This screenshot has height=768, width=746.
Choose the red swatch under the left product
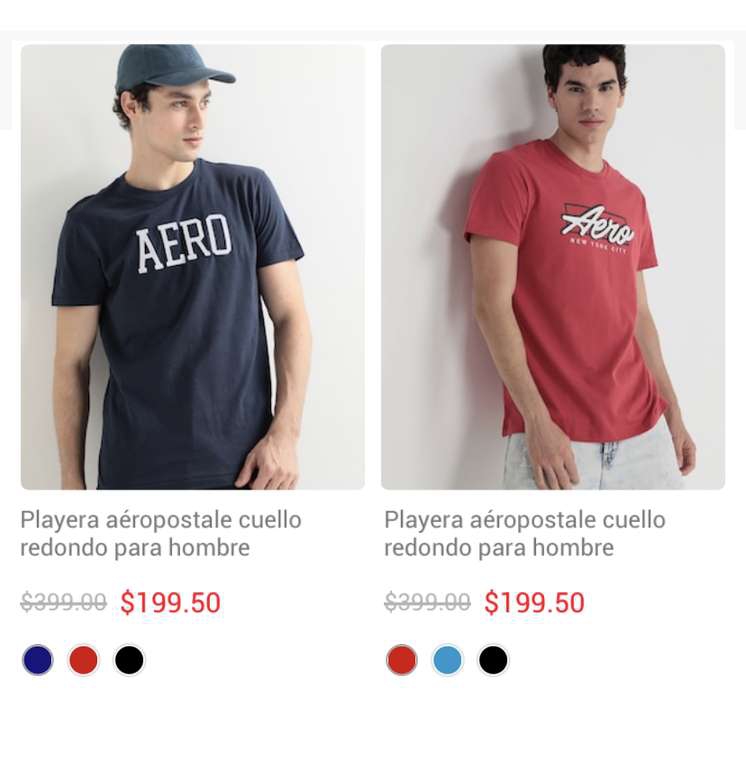pyautogui.click(x=83, y=660)
